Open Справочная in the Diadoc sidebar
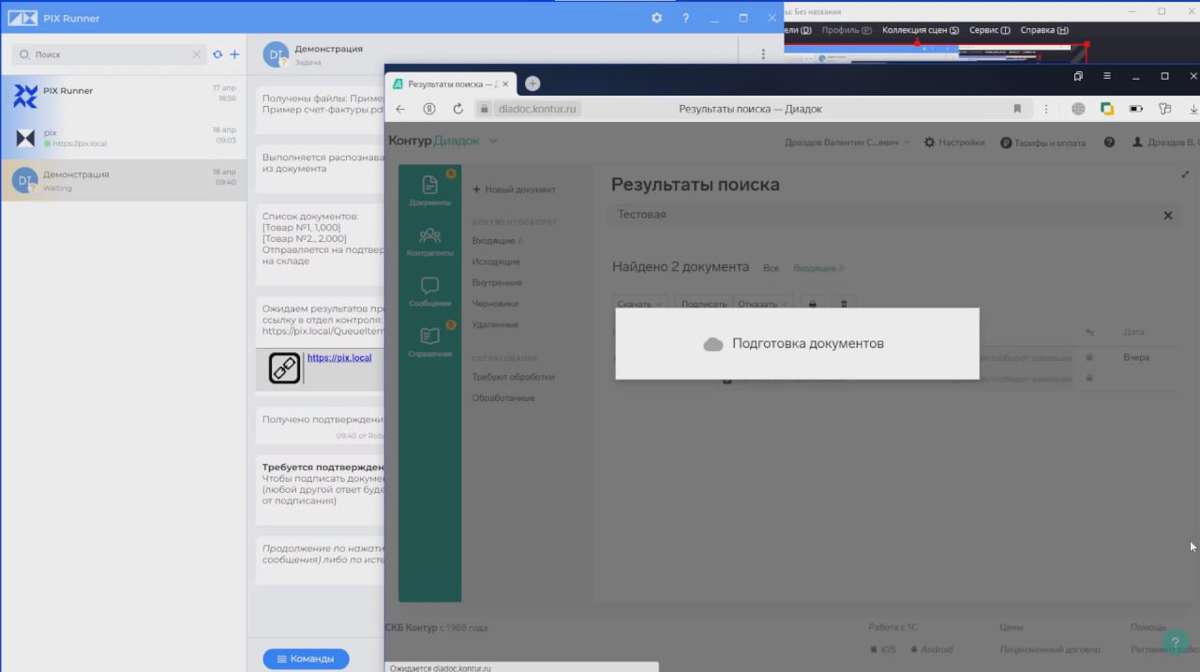Viewport: 1200px width, 672px height. point(429,341)
